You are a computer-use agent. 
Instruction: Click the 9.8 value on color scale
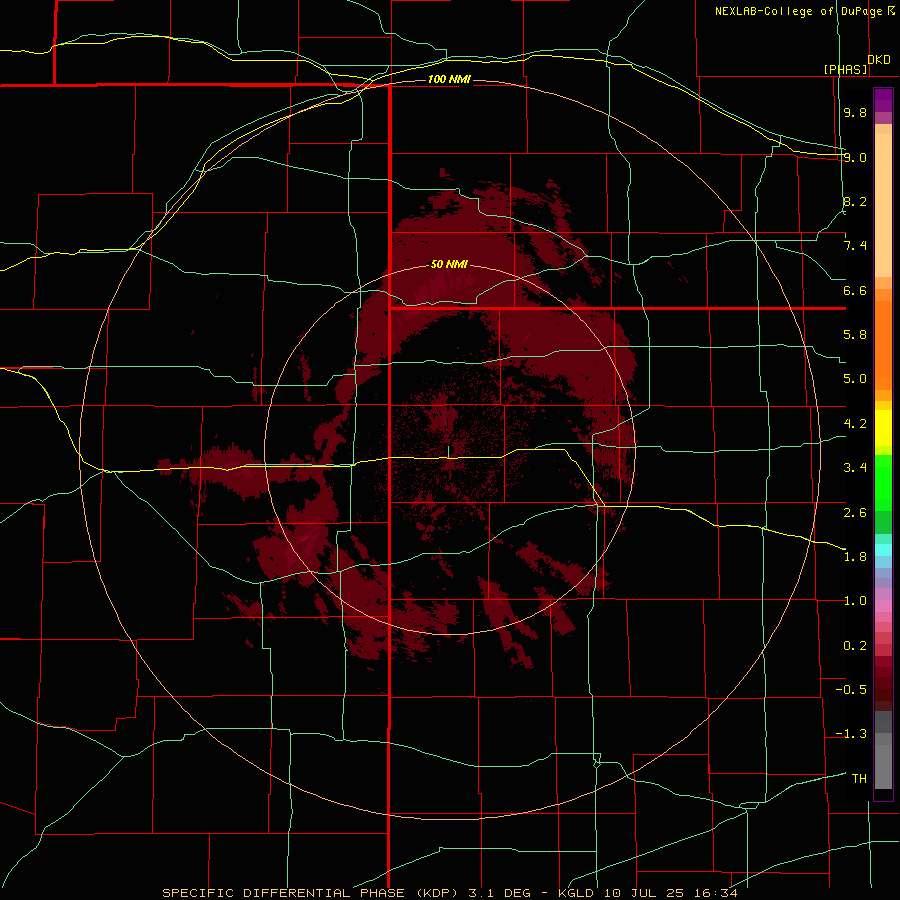[855, 112]
